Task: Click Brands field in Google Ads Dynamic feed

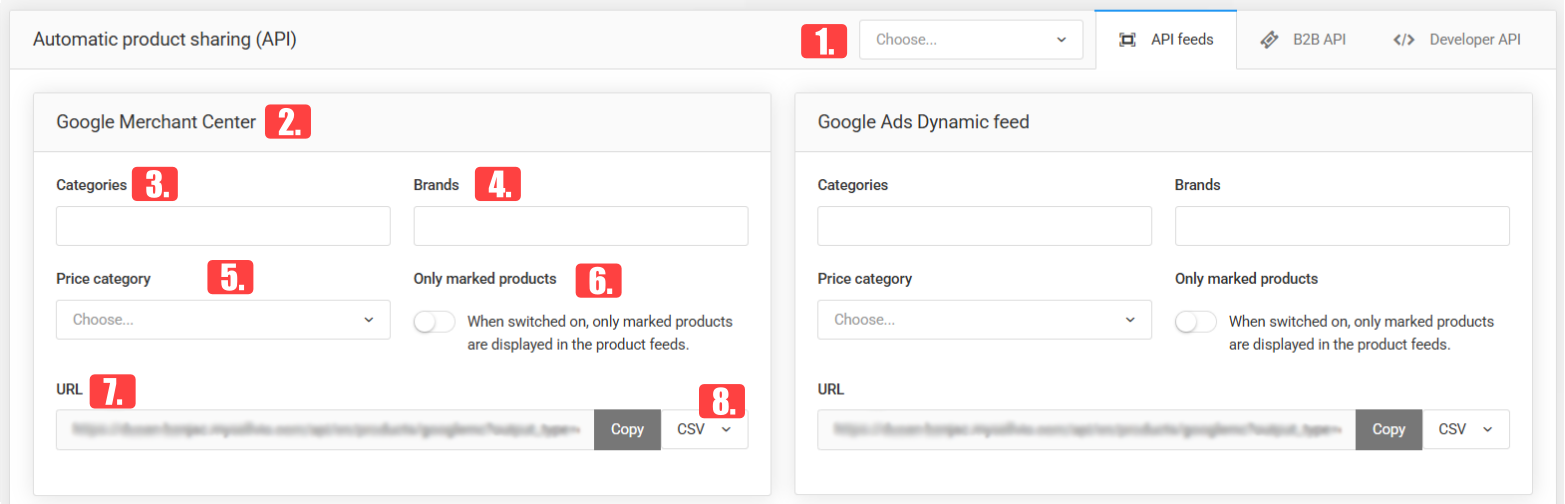Action: pos(1342,226)
